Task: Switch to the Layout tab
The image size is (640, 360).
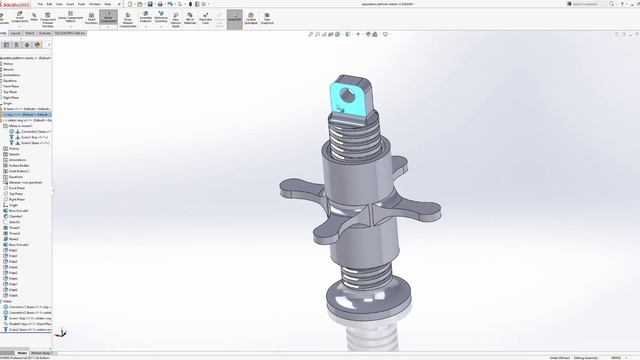Action: [x=16, y=33]
